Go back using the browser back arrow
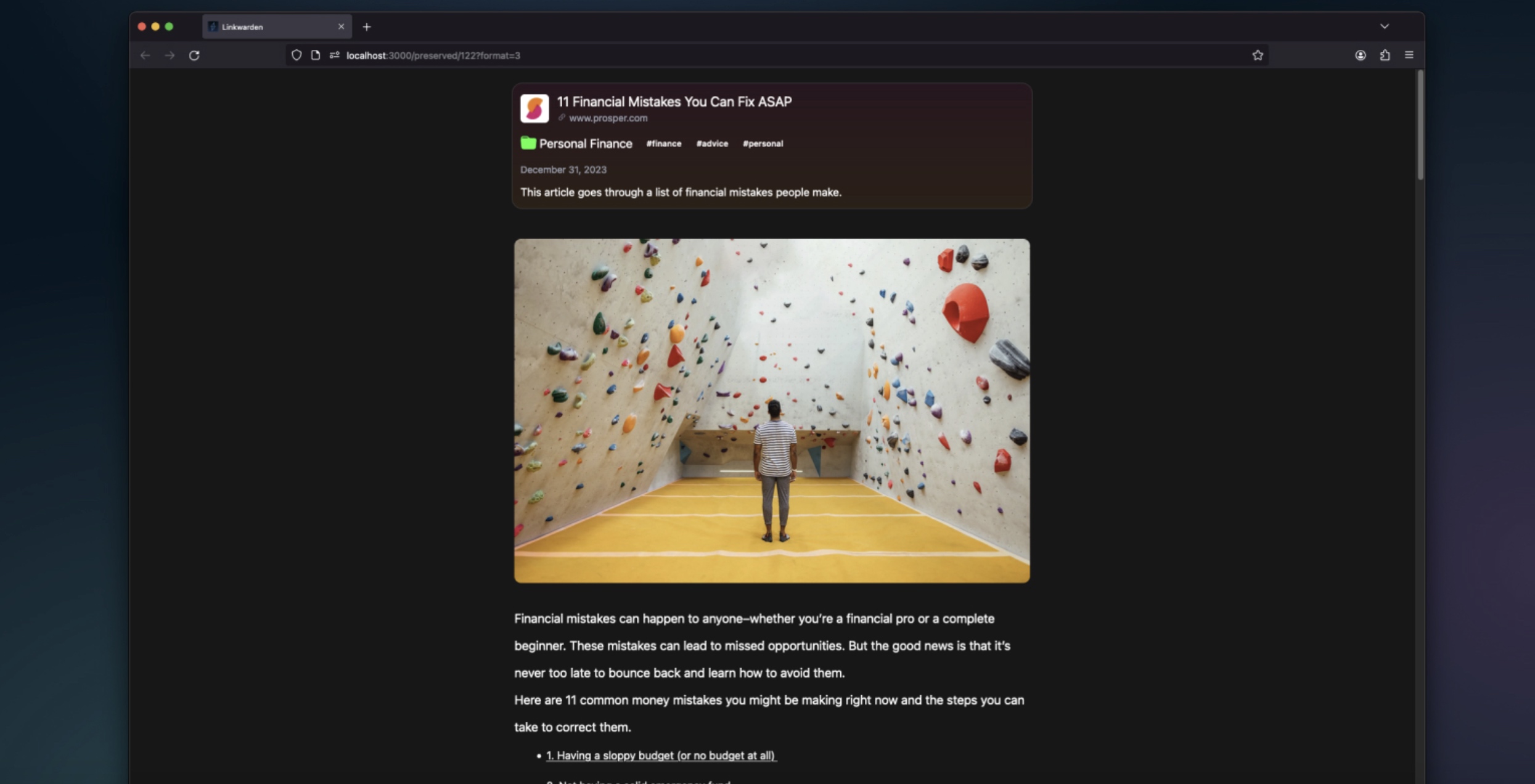 click(x=145, y=55)
